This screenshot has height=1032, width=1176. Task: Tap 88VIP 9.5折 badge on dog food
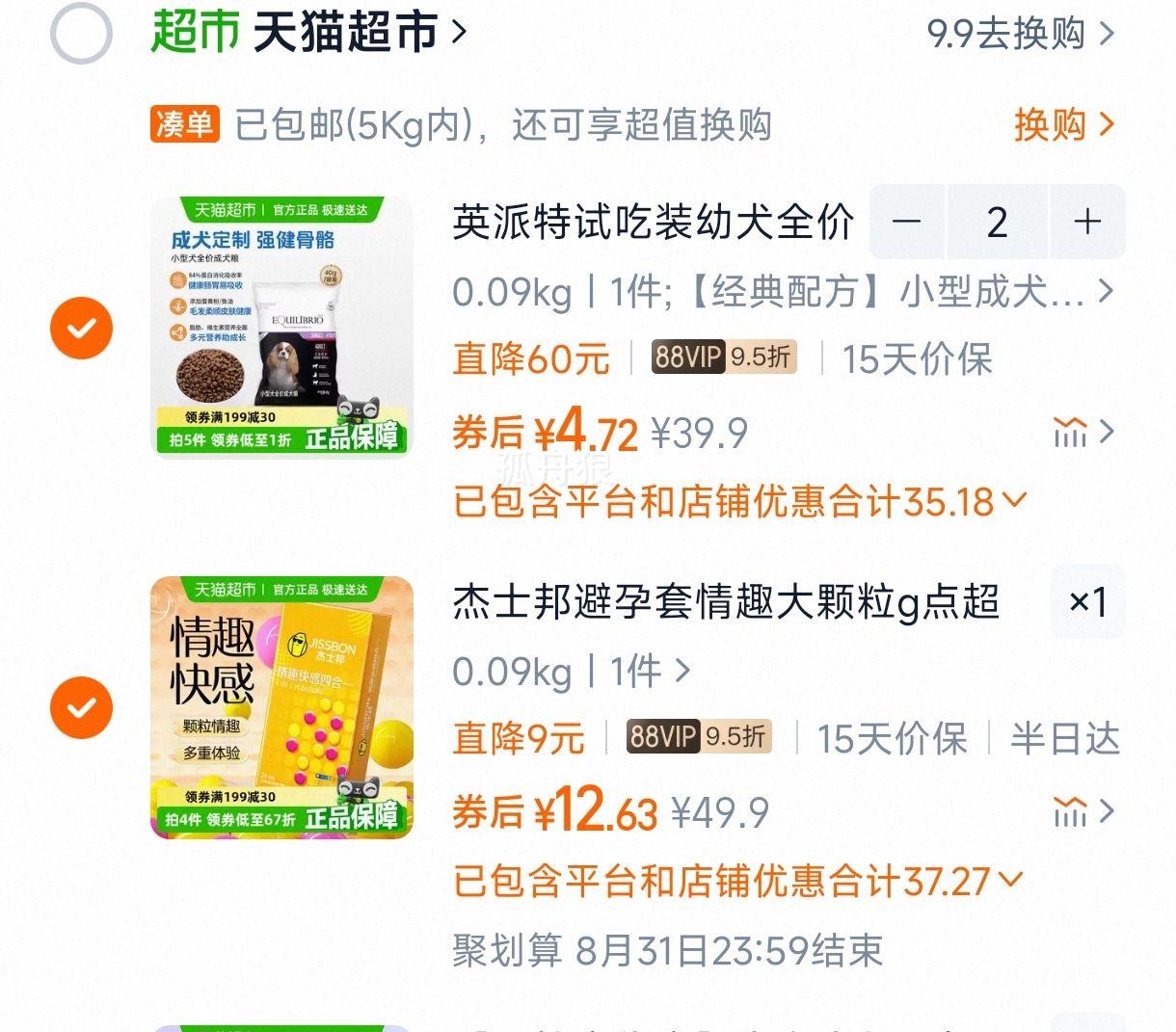tap(724, 357)
